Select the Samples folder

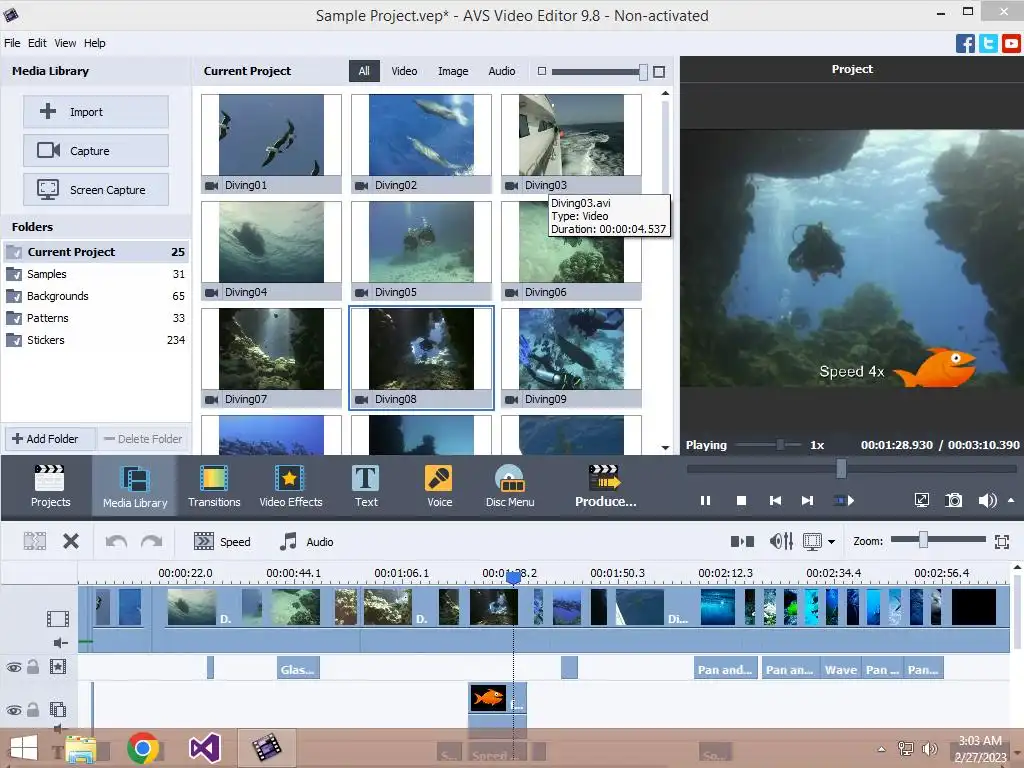96,274
